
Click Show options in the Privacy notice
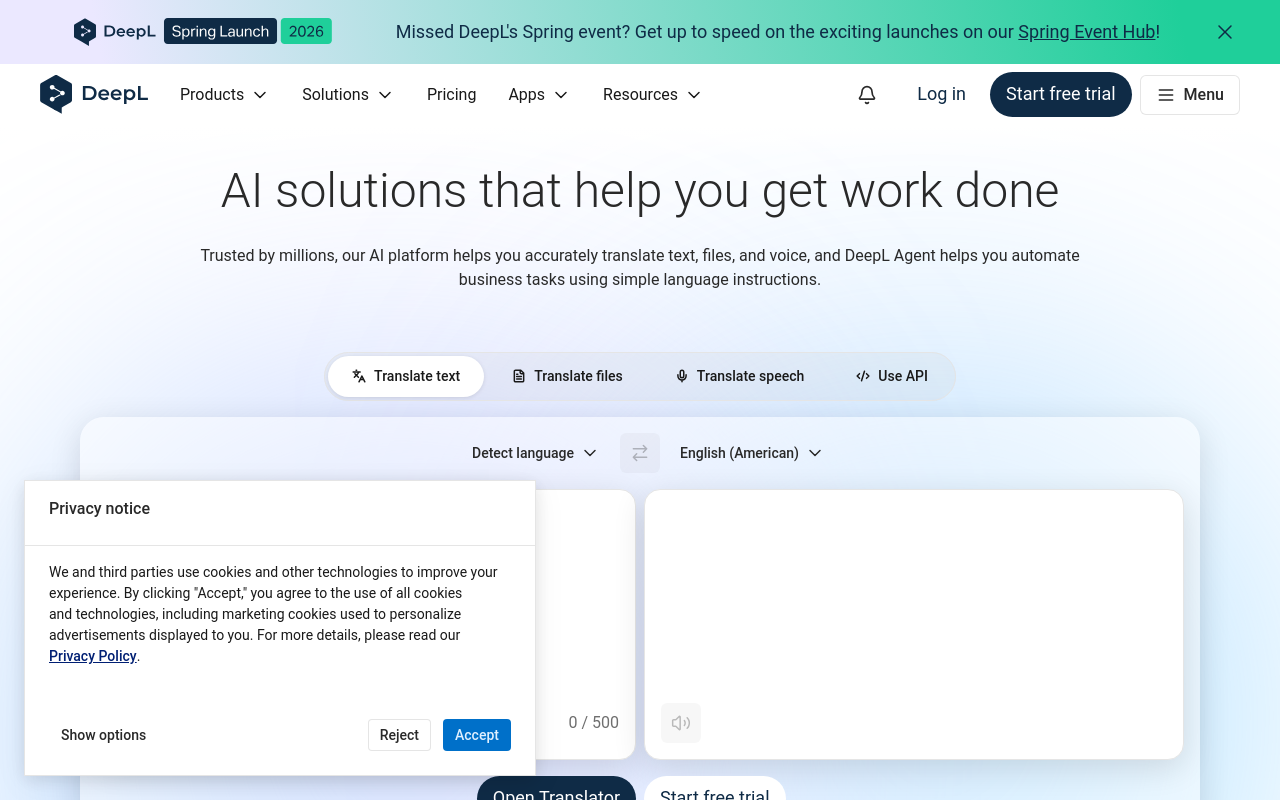103,735
